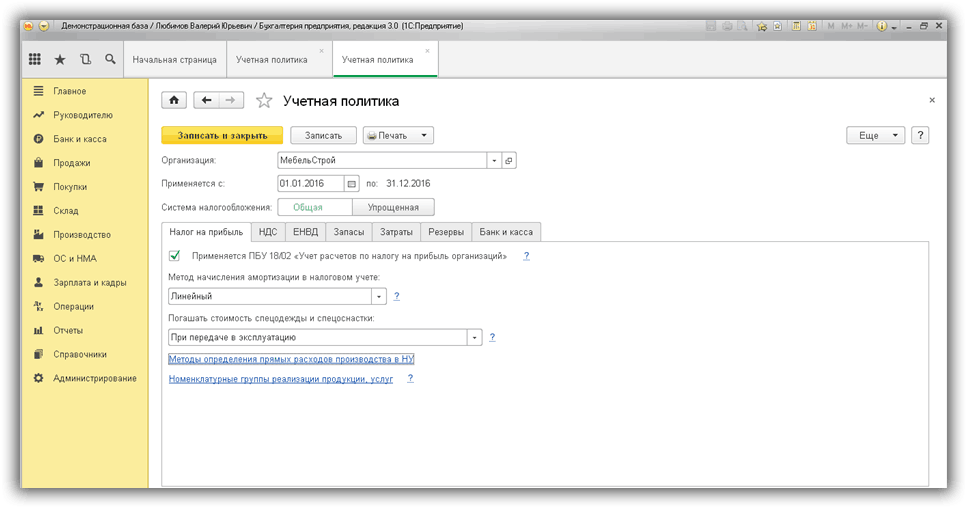Switch to the НДС tab

pos(268,232)
